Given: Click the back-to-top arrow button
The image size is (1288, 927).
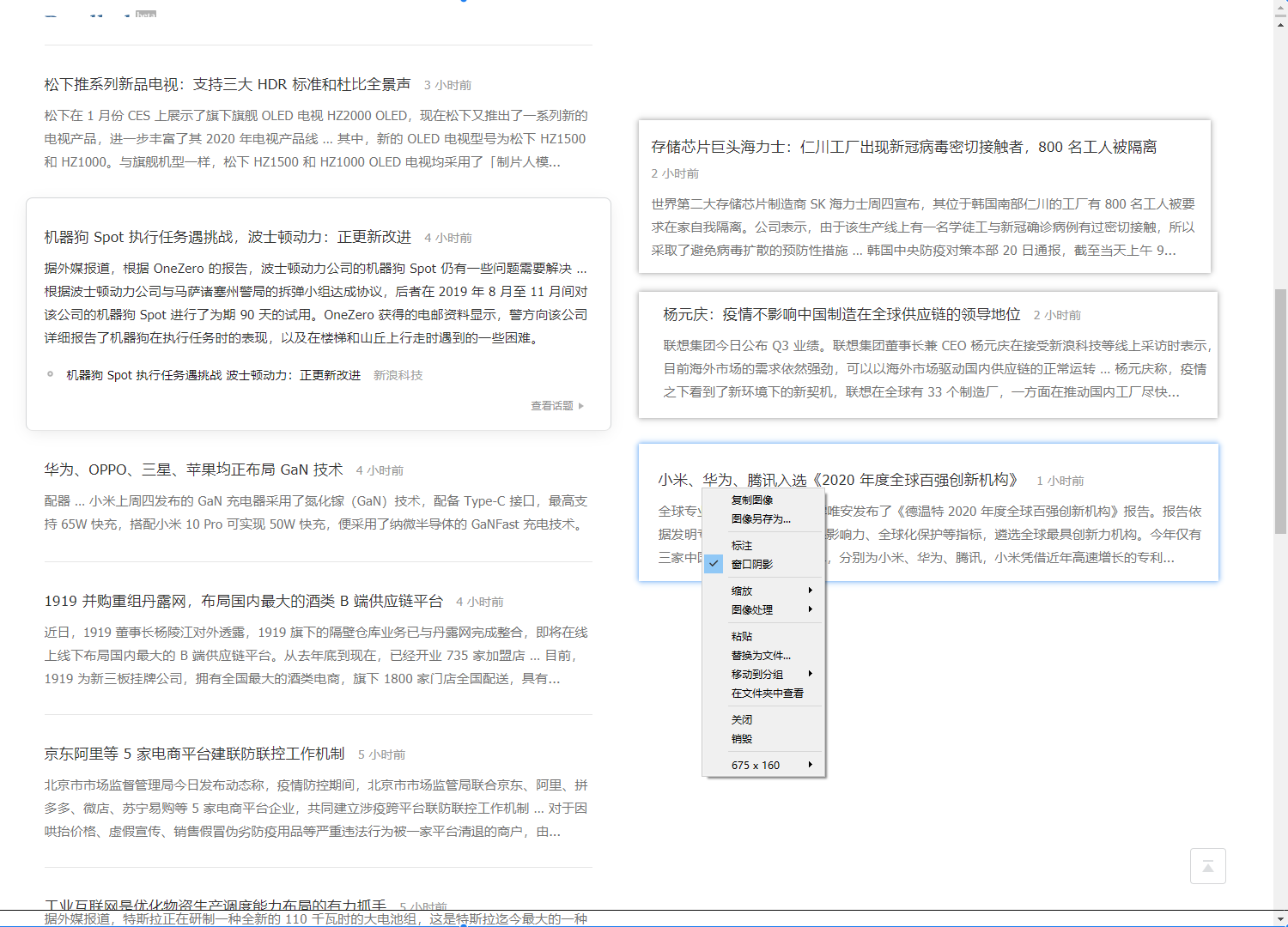Looking at the screenshot, I should click(1207, 866).
